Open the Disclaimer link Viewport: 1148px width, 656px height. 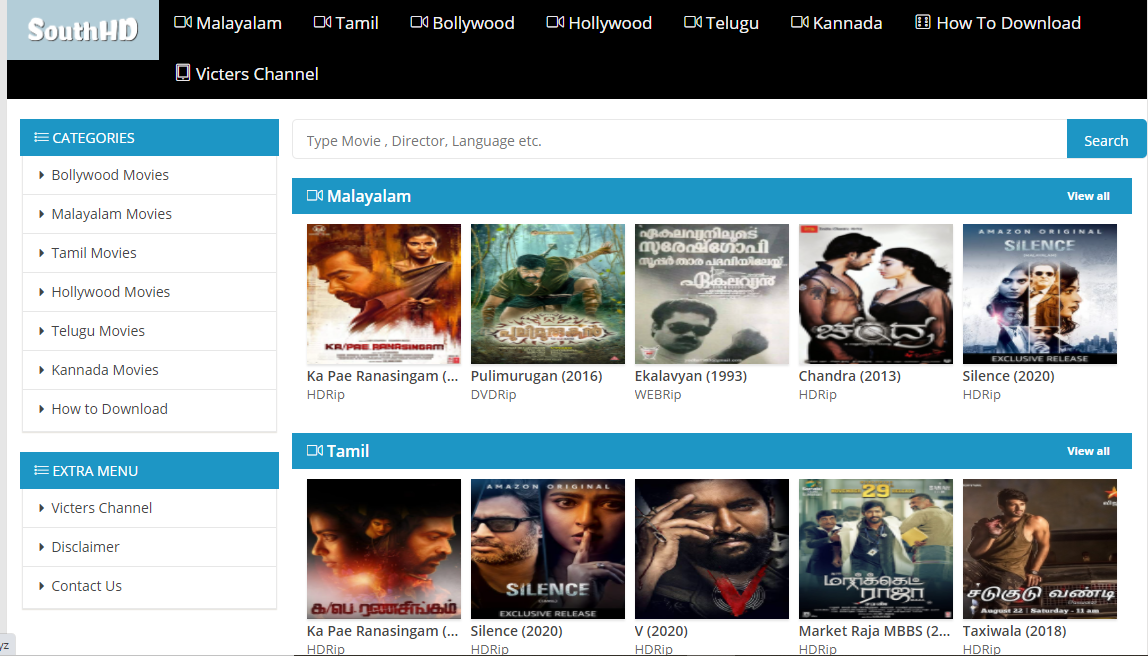(x=85, y=547)
